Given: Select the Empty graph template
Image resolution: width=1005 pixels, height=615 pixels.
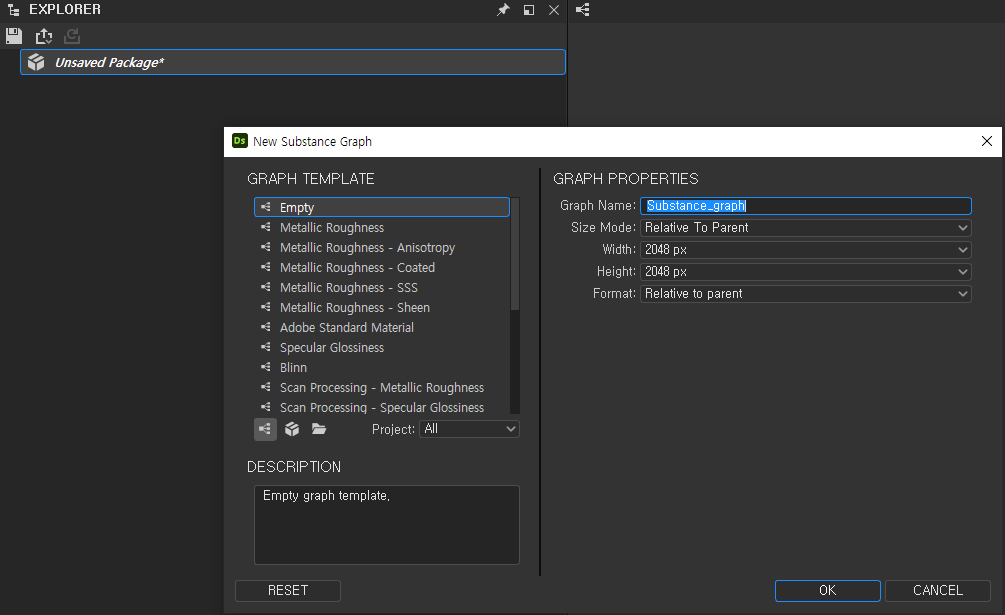Looking at the screenshot, I should click(382, 207).
